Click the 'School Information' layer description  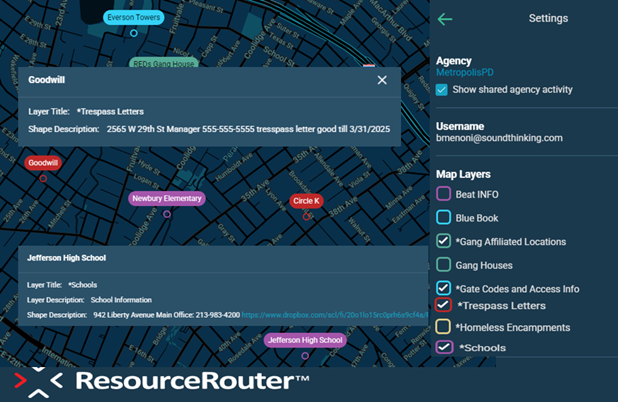[121, 300]
